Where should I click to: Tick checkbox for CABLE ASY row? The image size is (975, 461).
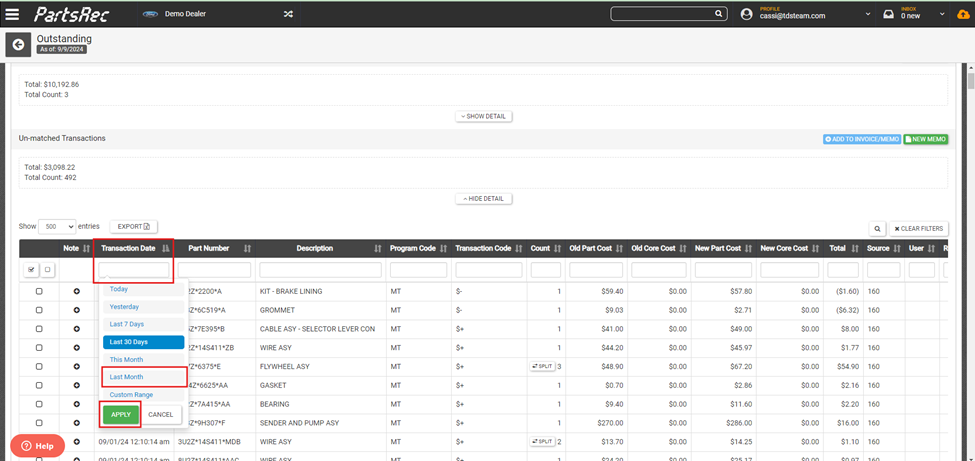point(39,328)
